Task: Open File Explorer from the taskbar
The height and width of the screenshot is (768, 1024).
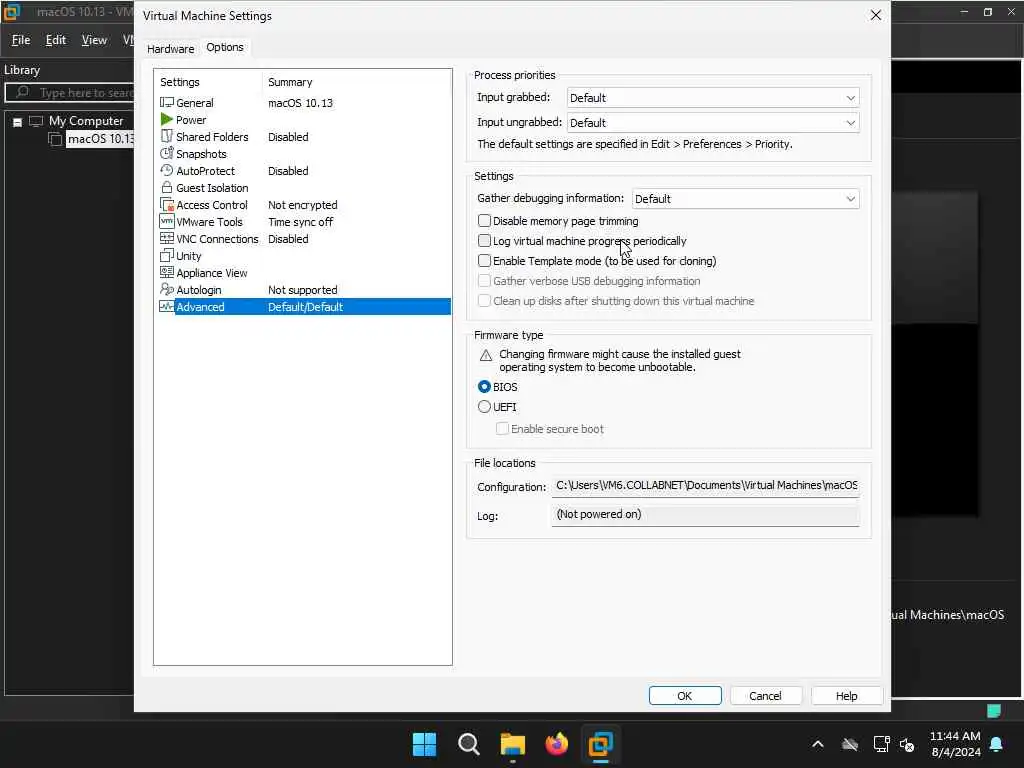Action: click(513, 744)
